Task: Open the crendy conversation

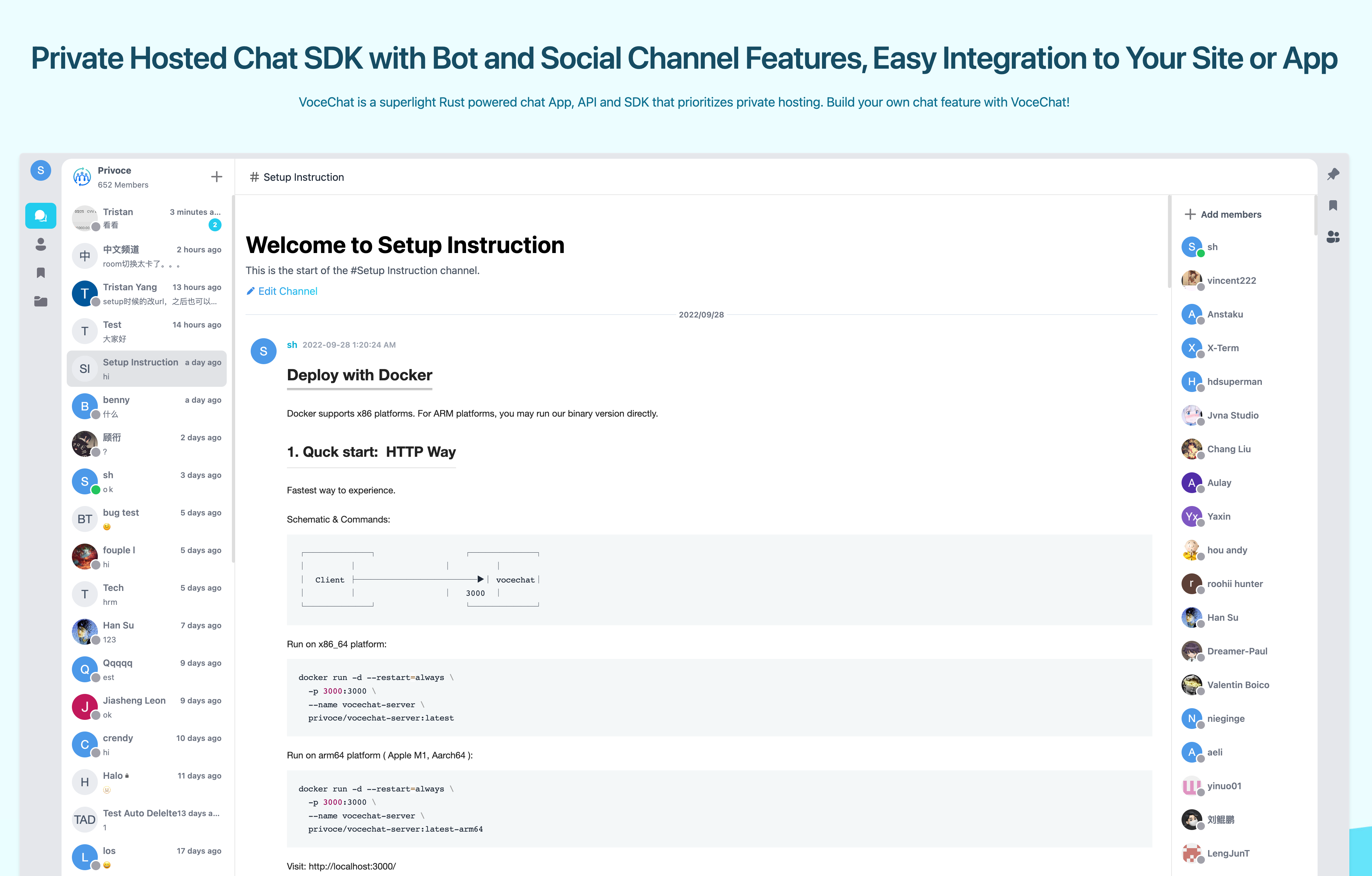Action: (x=146, y=745)
